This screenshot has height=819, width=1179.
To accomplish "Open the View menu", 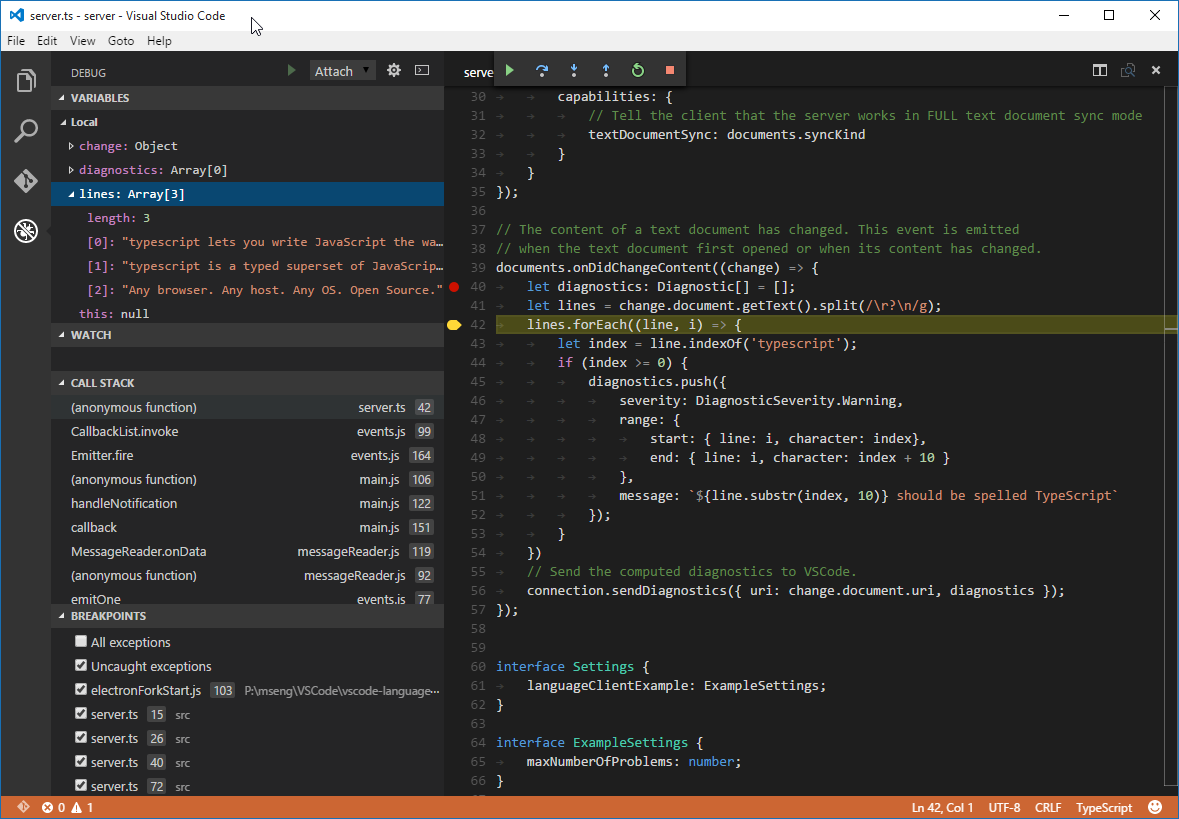I will point(83,41).
